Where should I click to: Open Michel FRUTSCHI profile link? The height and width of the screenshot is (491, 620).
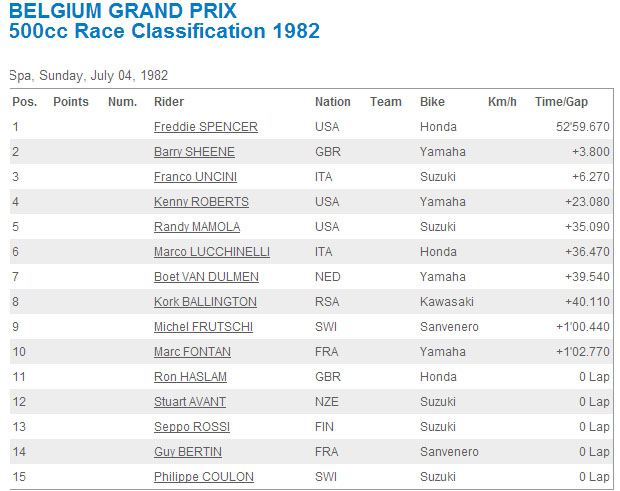pos(203,327)
